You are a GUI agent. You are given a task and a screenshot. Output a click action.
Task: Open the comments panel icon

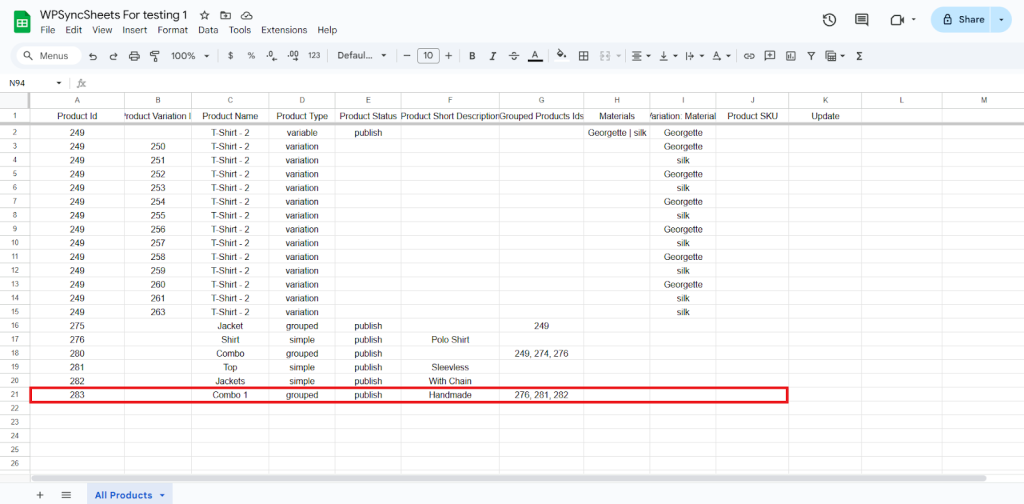(x=862, y=20)
